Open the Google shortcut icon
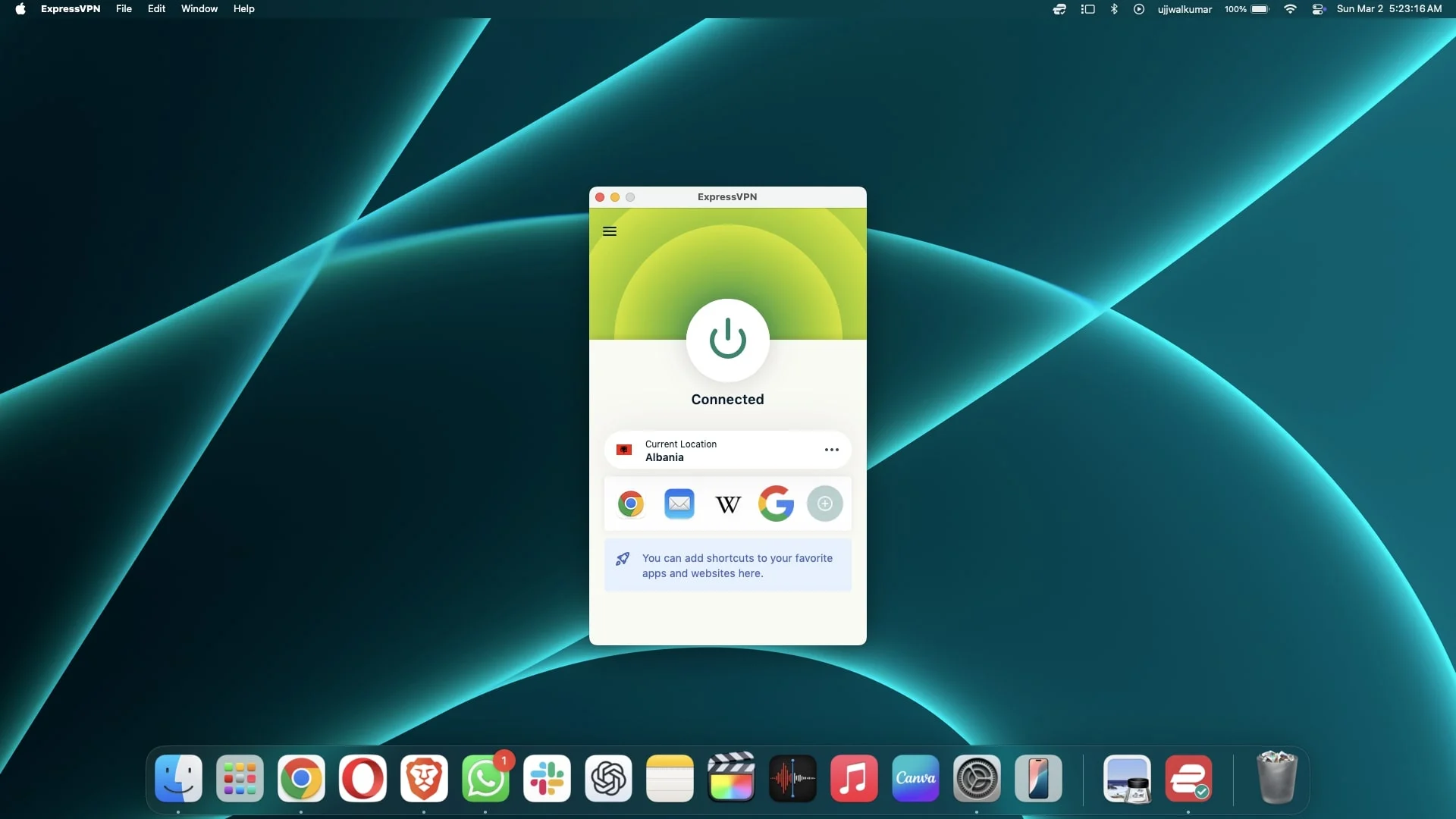 click(776, 504)
